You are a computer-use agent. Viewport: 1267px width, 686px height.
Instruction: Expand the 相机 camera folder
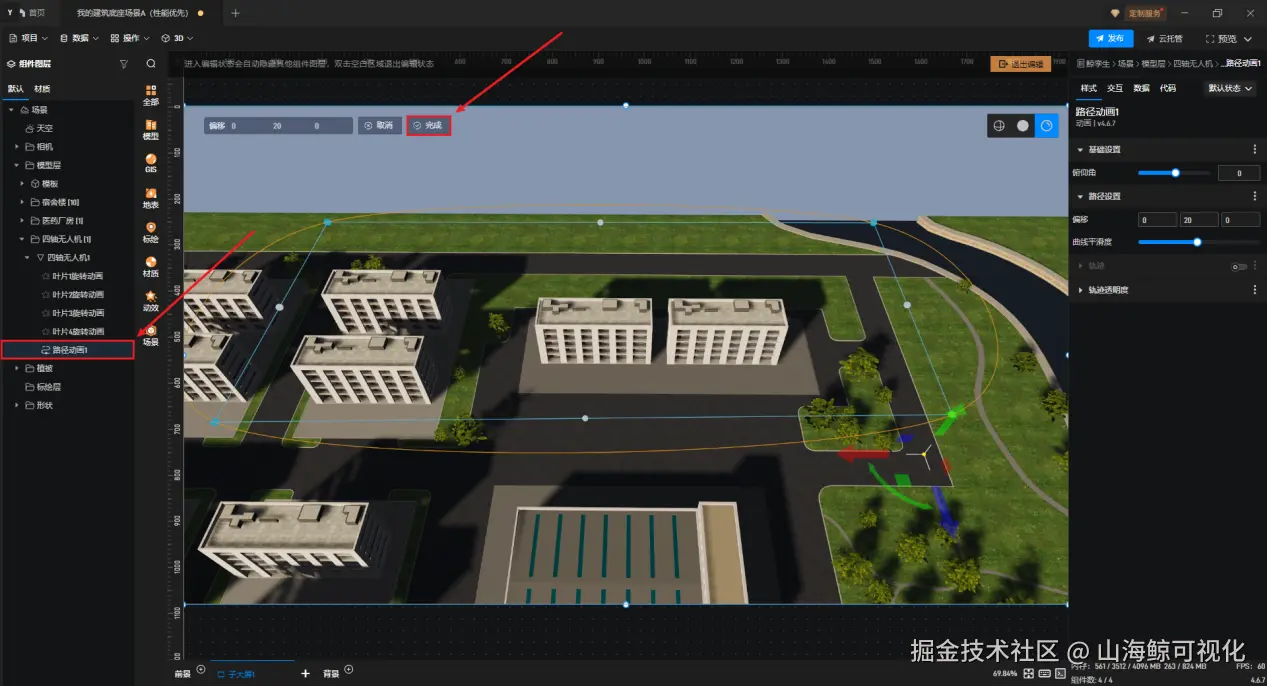point(17,146)
